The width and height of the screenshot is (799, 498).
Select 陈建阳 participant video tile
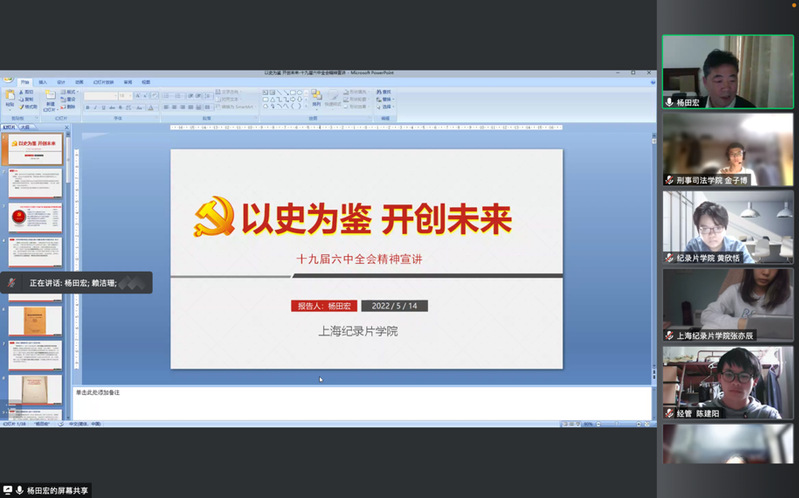[727, 382]
